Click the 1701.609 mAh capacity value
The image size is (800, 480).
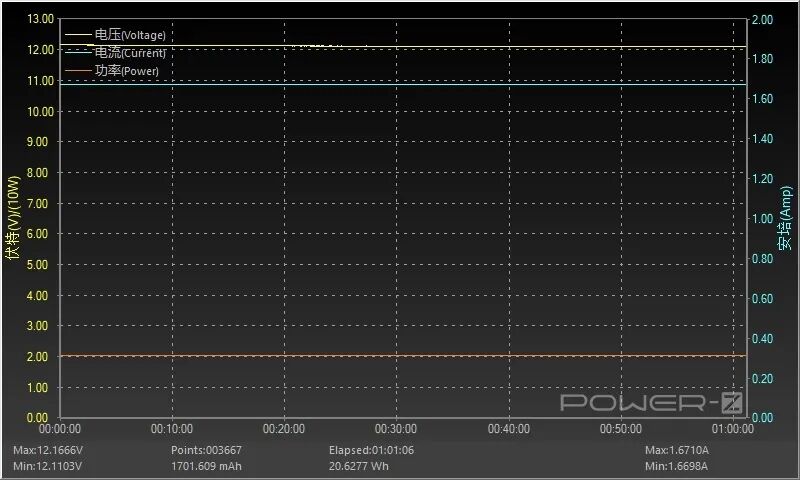point(206,466)
